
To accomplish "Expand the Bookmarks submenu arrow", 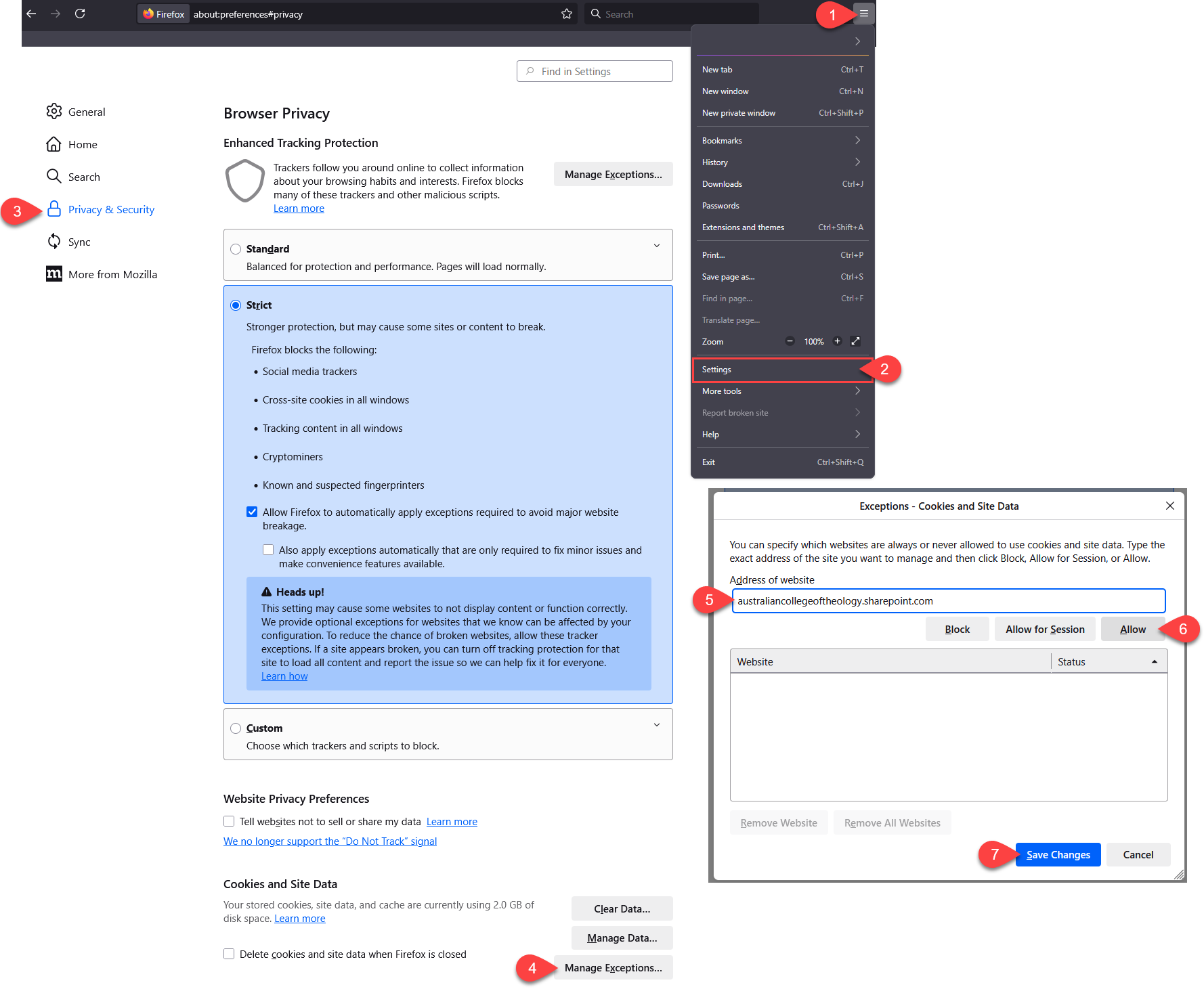I will pos(857,140).
